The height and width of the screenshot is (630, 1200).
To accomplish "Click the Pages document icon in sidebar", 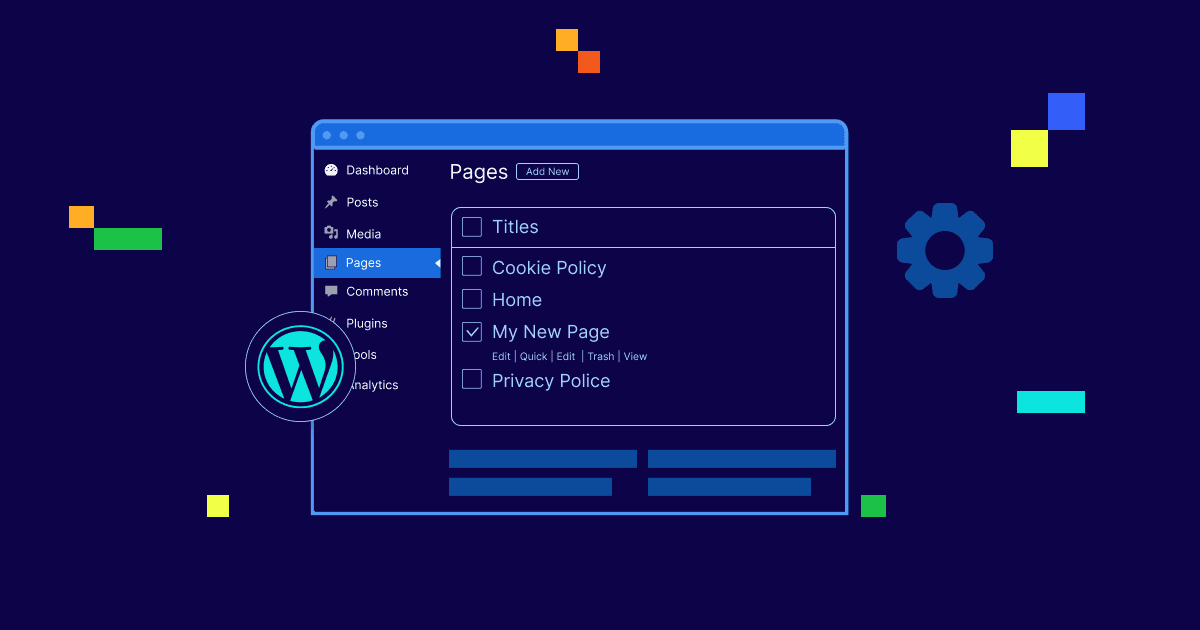I will point(331,263).
